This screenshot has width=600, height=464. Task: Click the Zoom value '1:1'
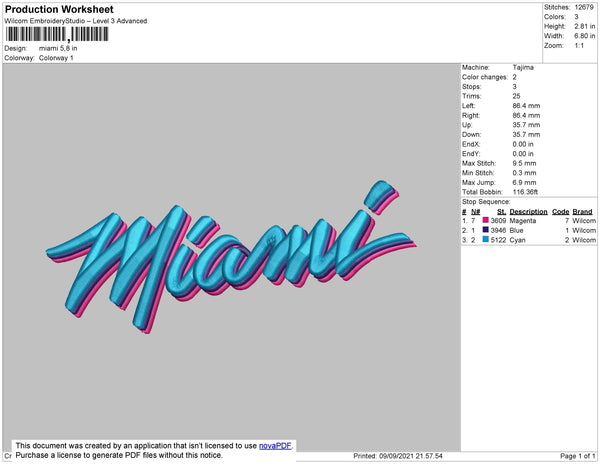579,46
